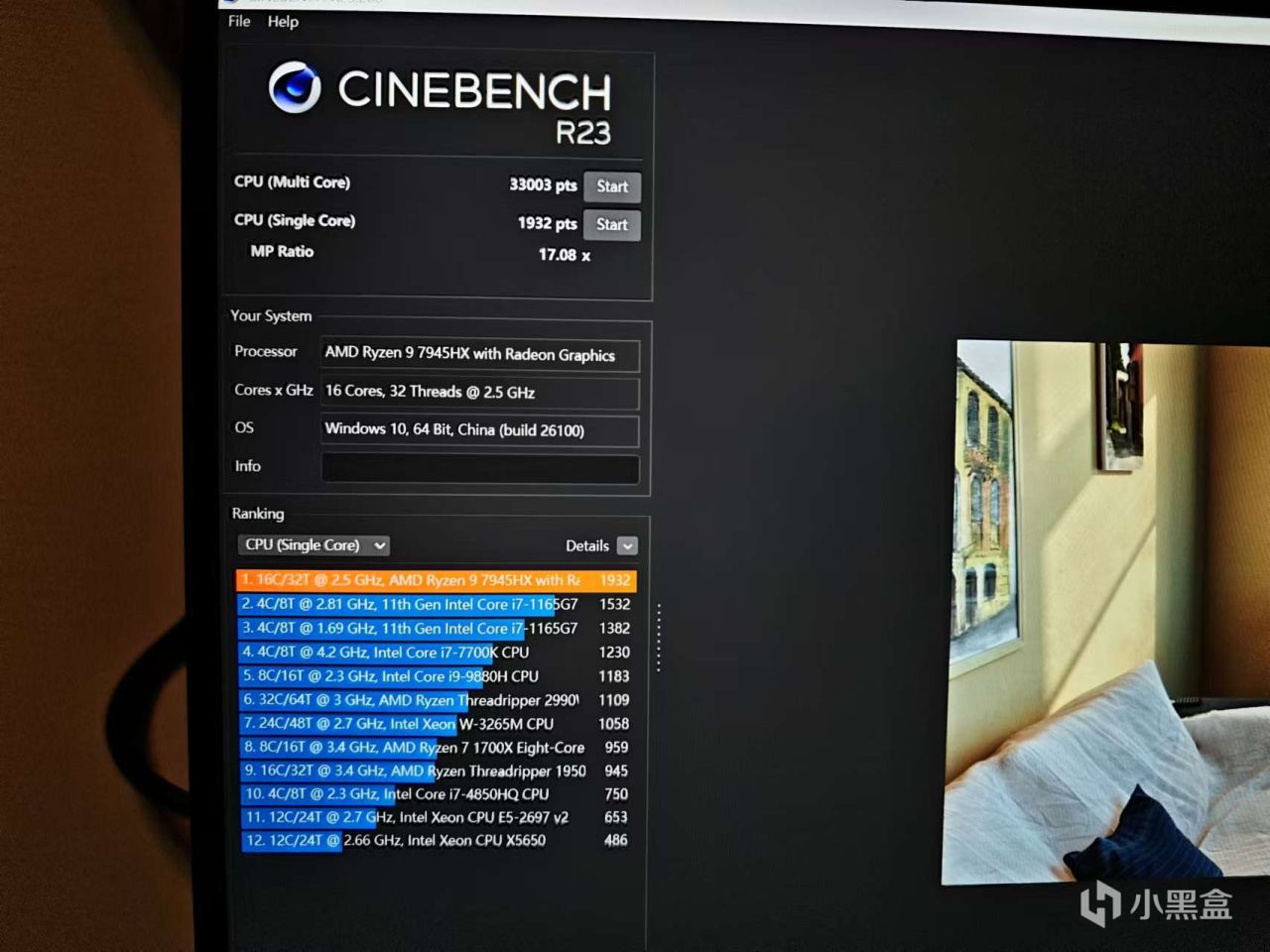The image size is (1270, 952).
Task: Click the Your System heading
Action: (271, 316)
